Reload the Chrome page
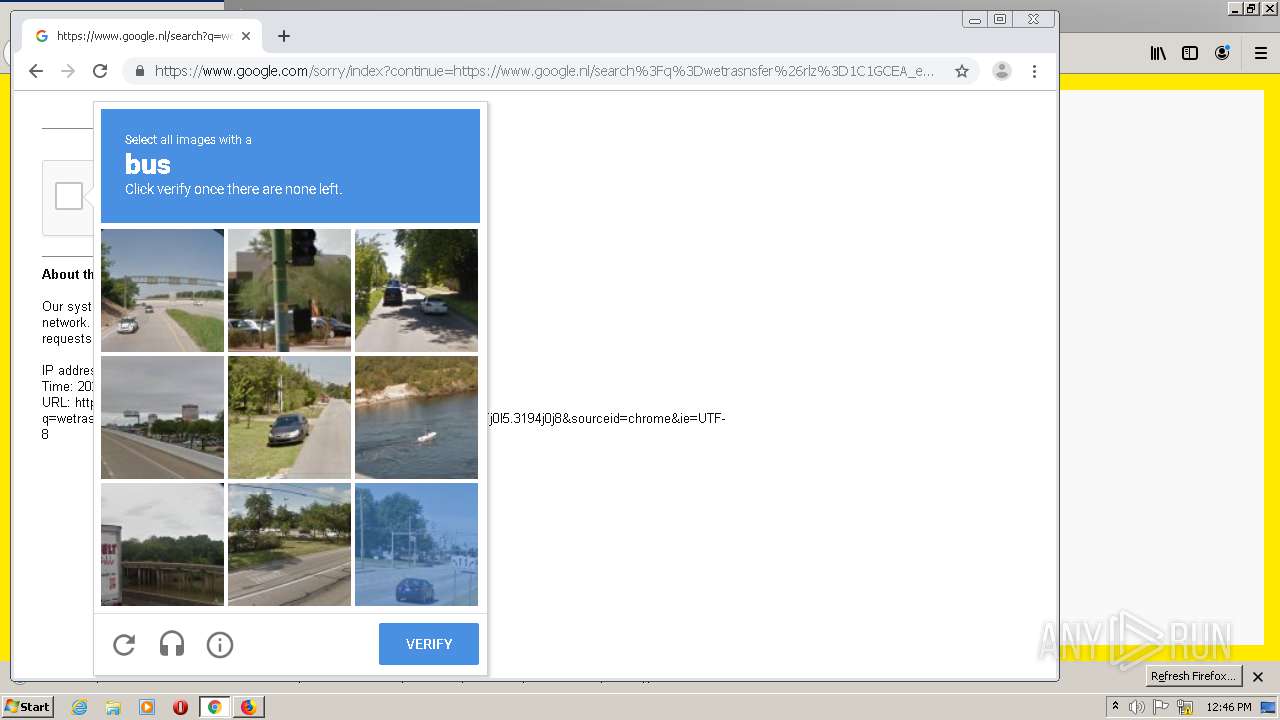This screenshot has height=720, width=1280. (x=100, y=71)
